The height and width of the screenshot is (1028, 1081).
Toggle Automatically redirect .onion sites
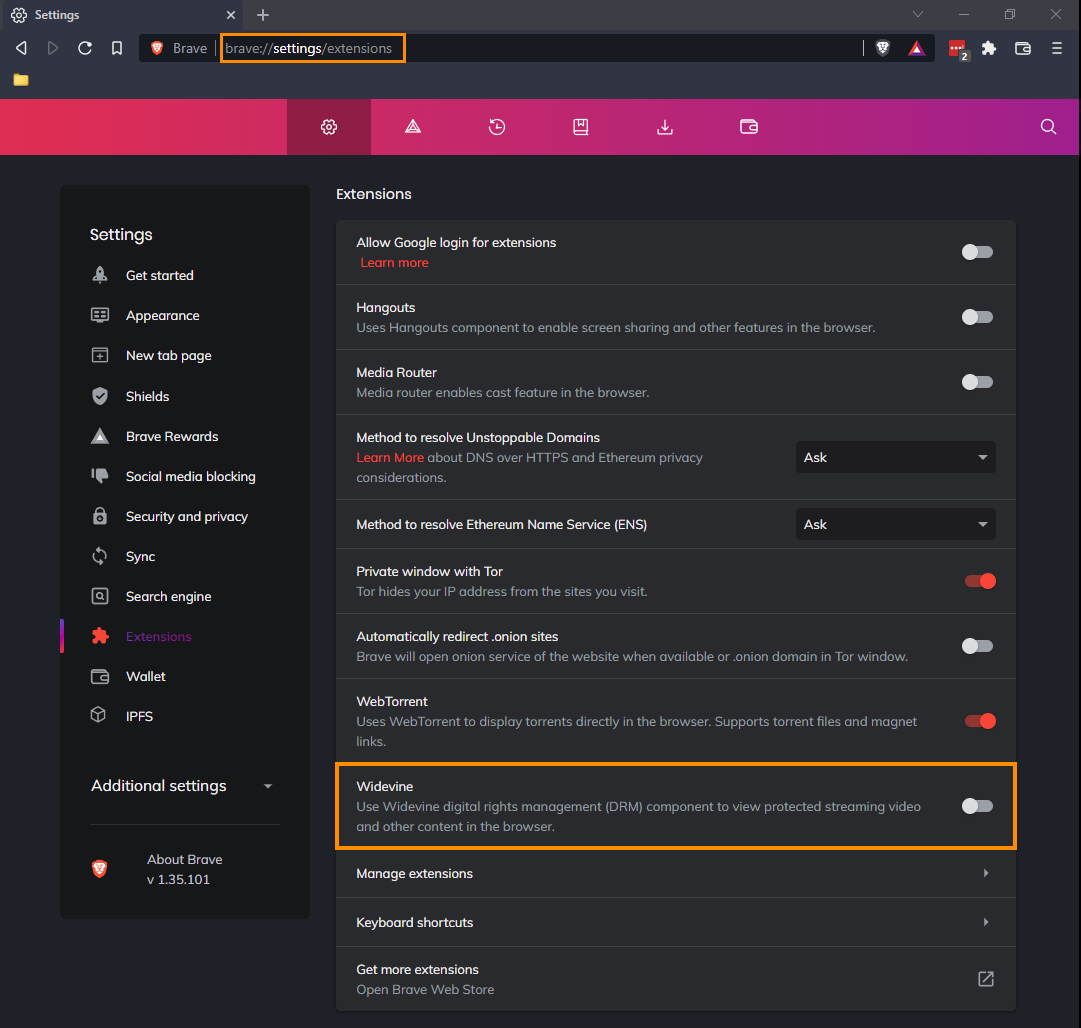[977, 646]
